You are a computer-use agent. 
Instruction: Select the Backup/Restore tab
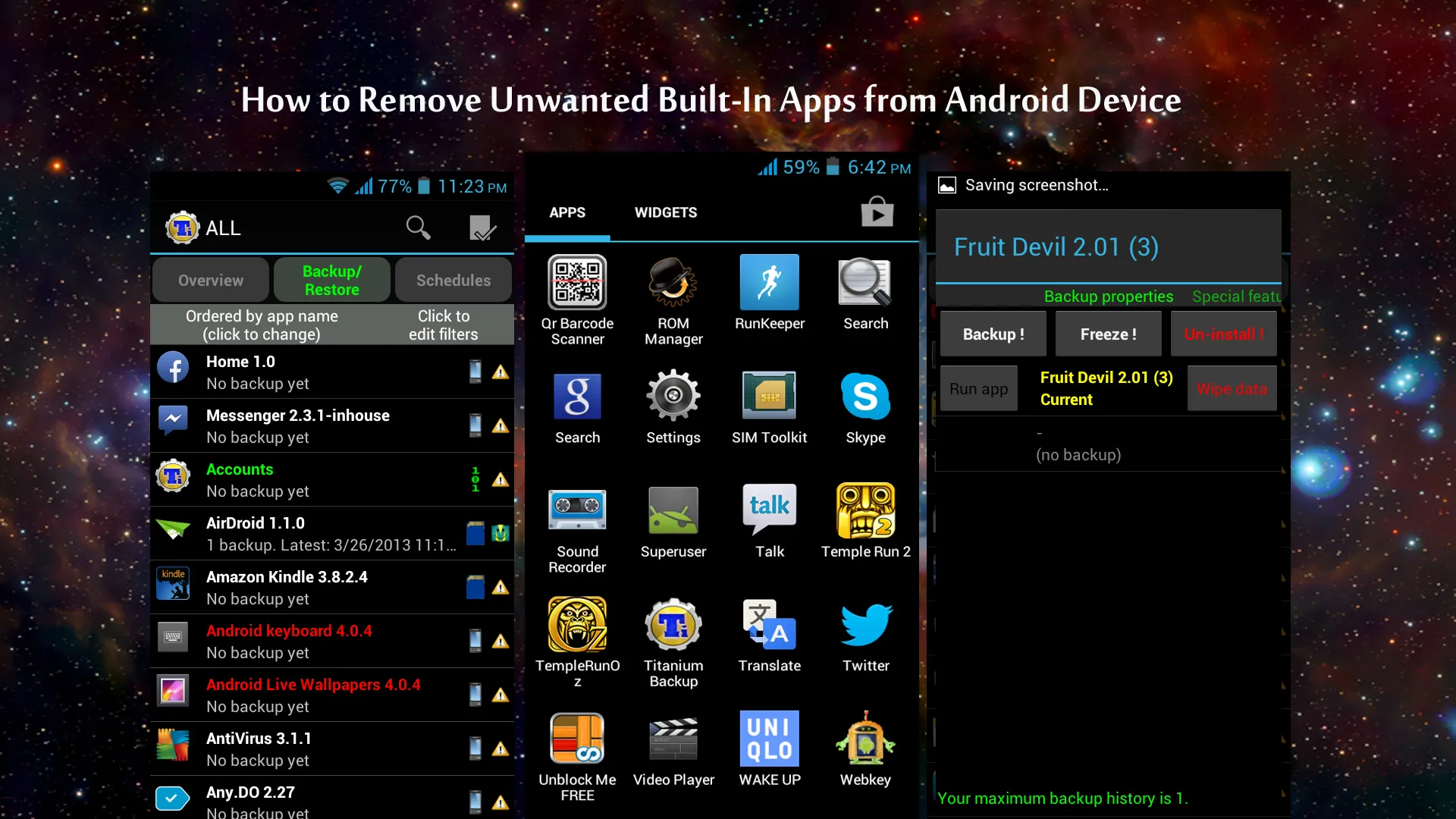[332, 280]
